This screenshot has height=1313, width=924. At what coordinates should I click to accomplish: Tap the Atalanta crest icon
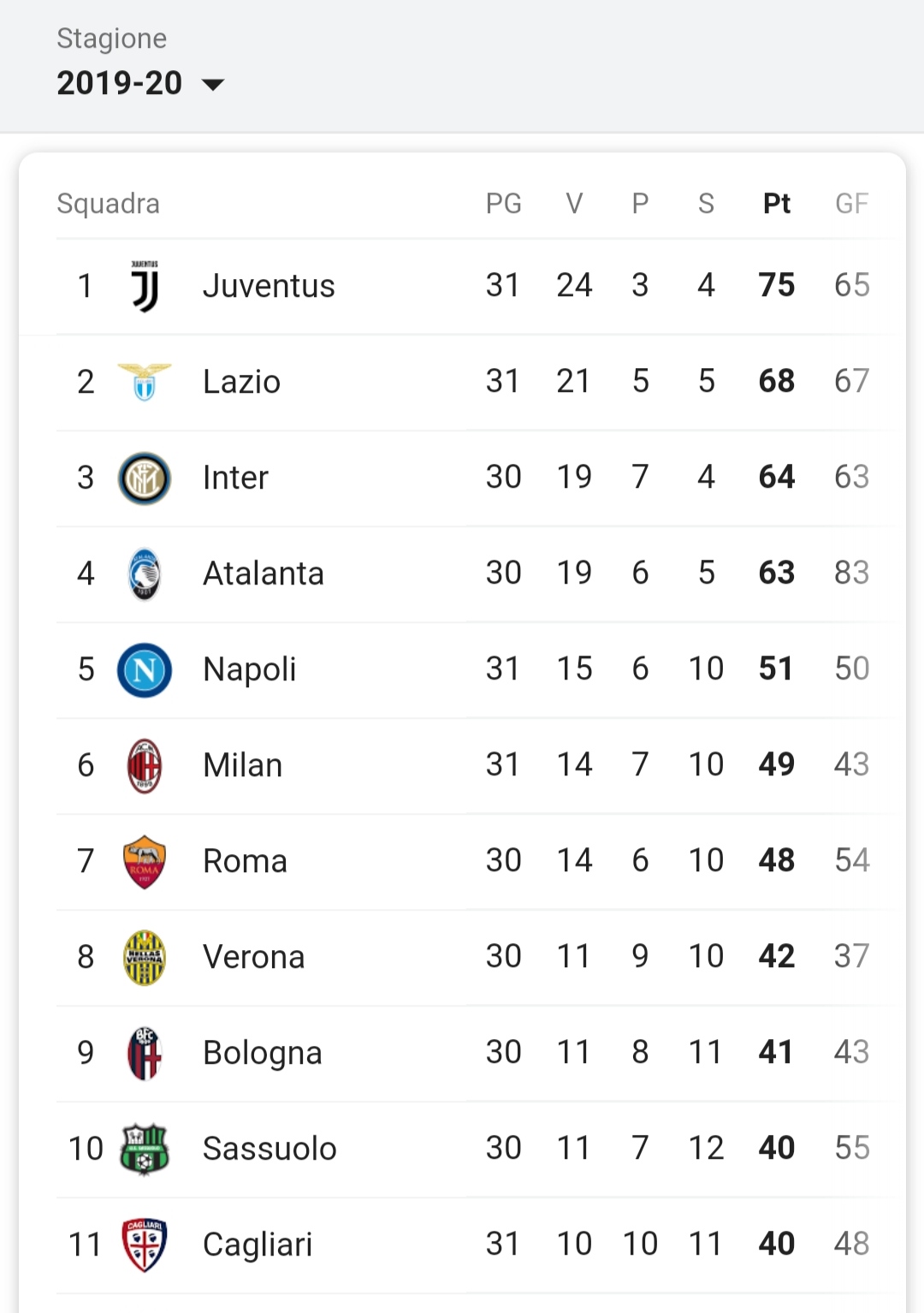point(145,573)
